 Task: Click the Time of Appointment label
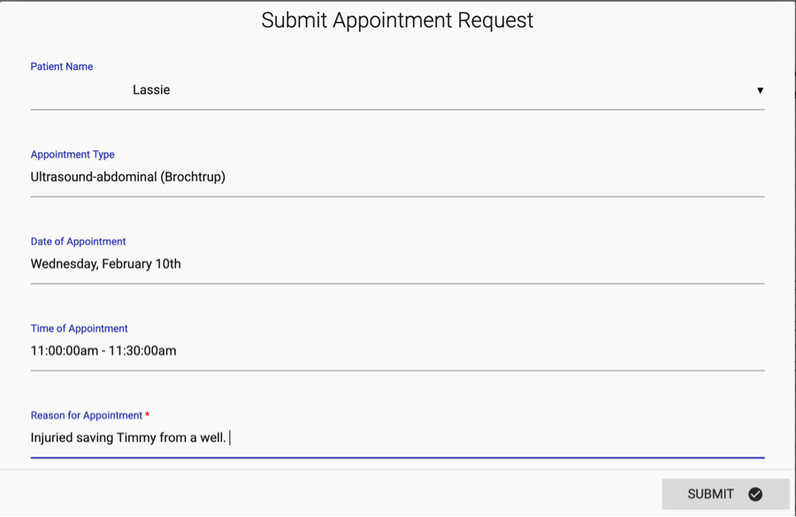click(x=79, y=329)
